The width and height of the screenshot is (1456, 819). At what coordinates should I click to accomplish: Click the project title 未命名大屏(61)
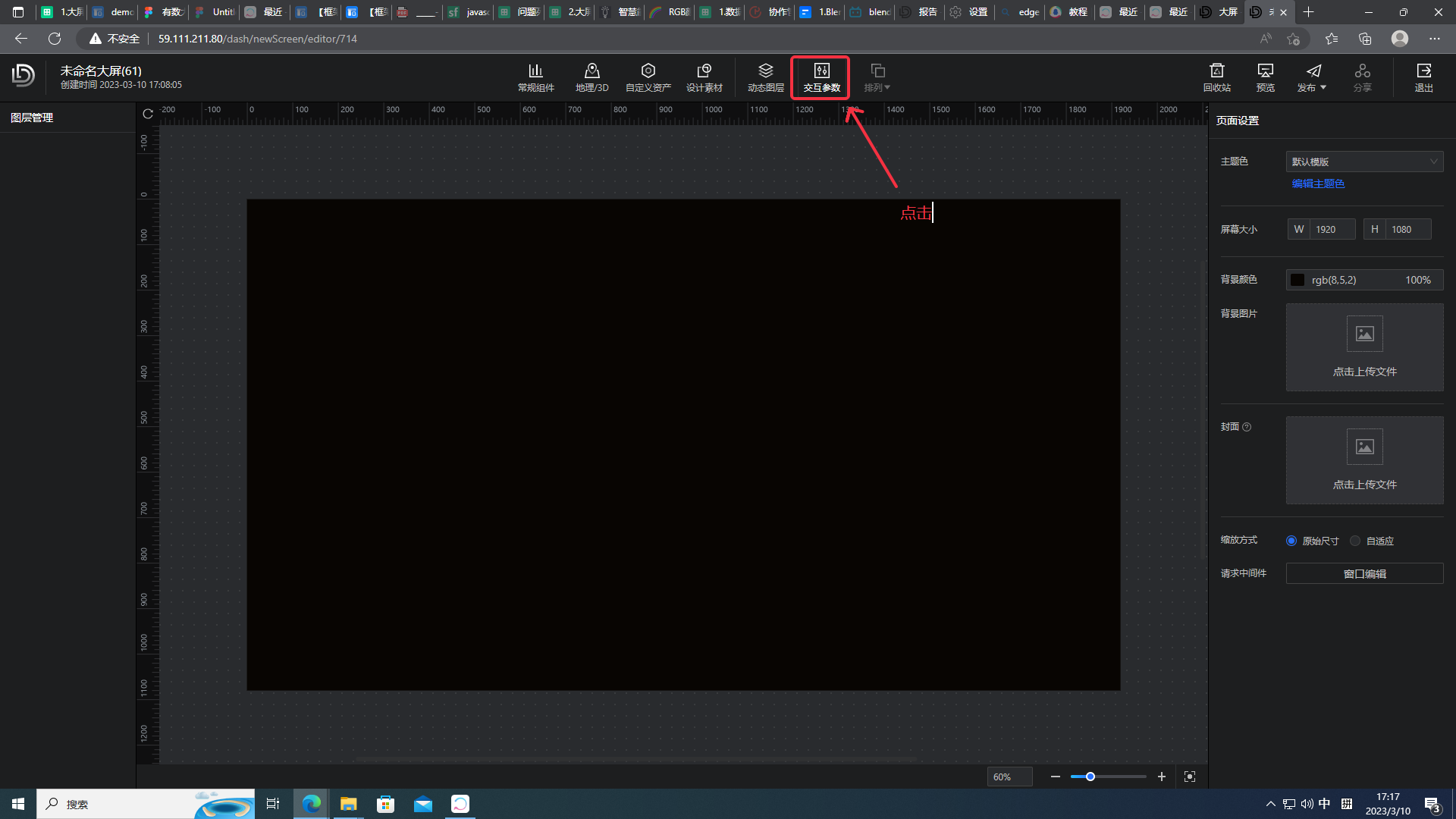[x=101, y=71]
